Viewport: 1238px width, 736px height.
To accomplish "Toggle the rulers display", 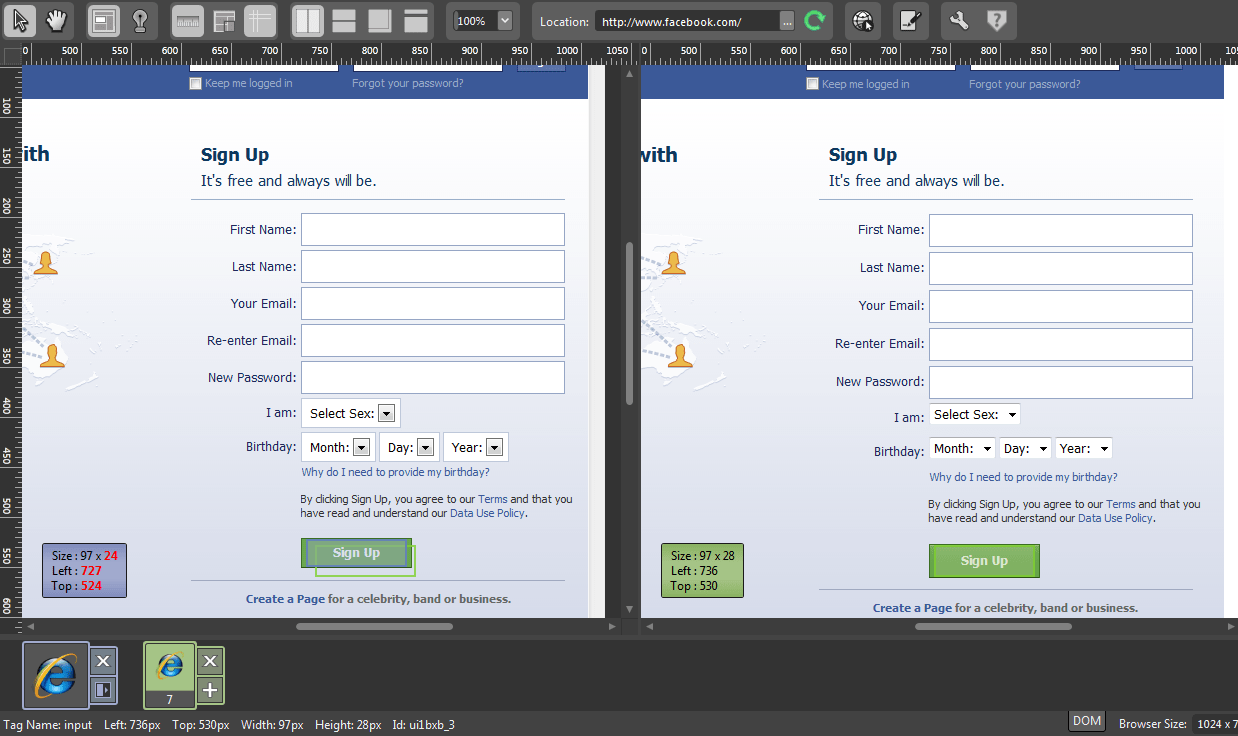I will pos(188,20).
